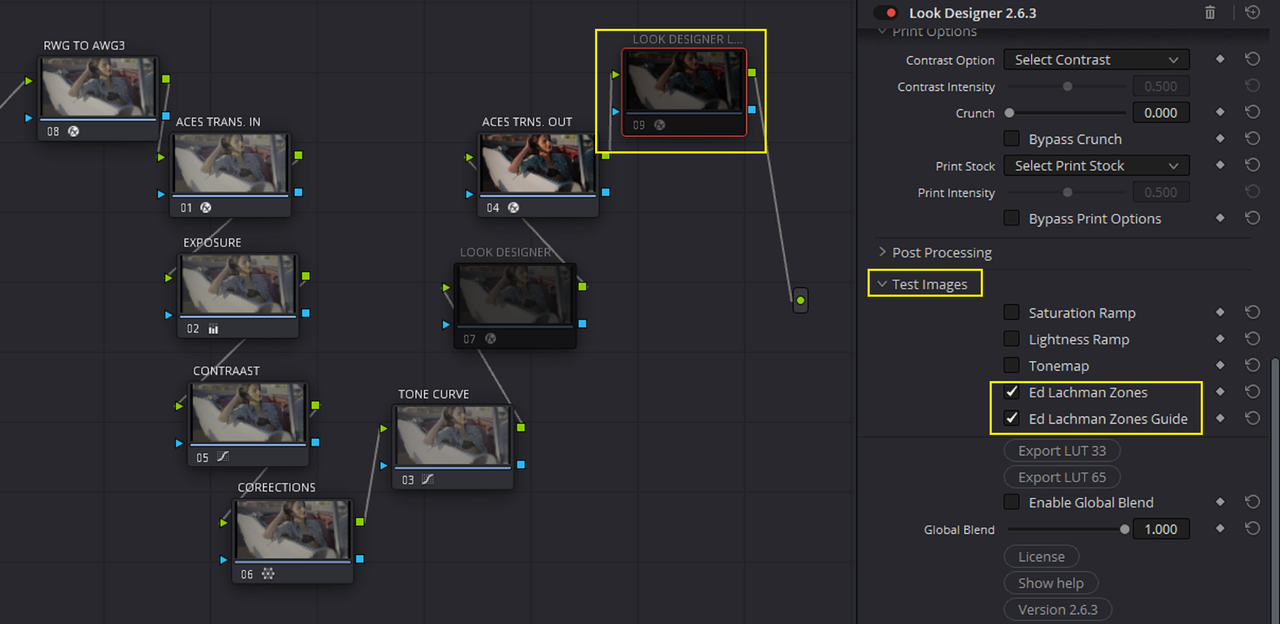The width and height of the screenshot is (1280, 624).
Task: Reset the Contrast Option parameter
Action: pyautogui.click(x=1252, y=60)
